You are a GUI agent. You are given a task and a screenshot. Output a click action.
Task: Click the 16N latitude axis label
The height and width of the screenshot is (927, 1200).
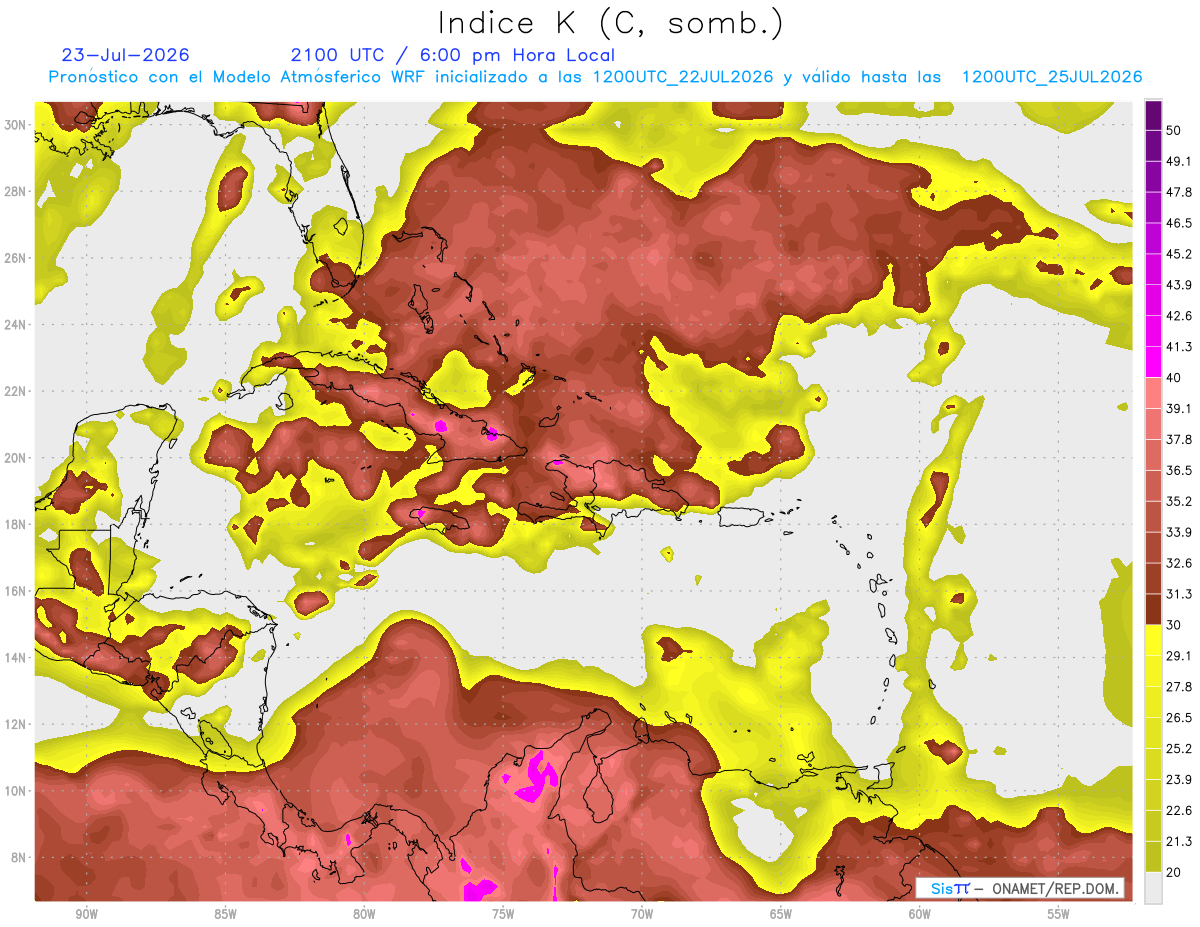click(14, 591)
